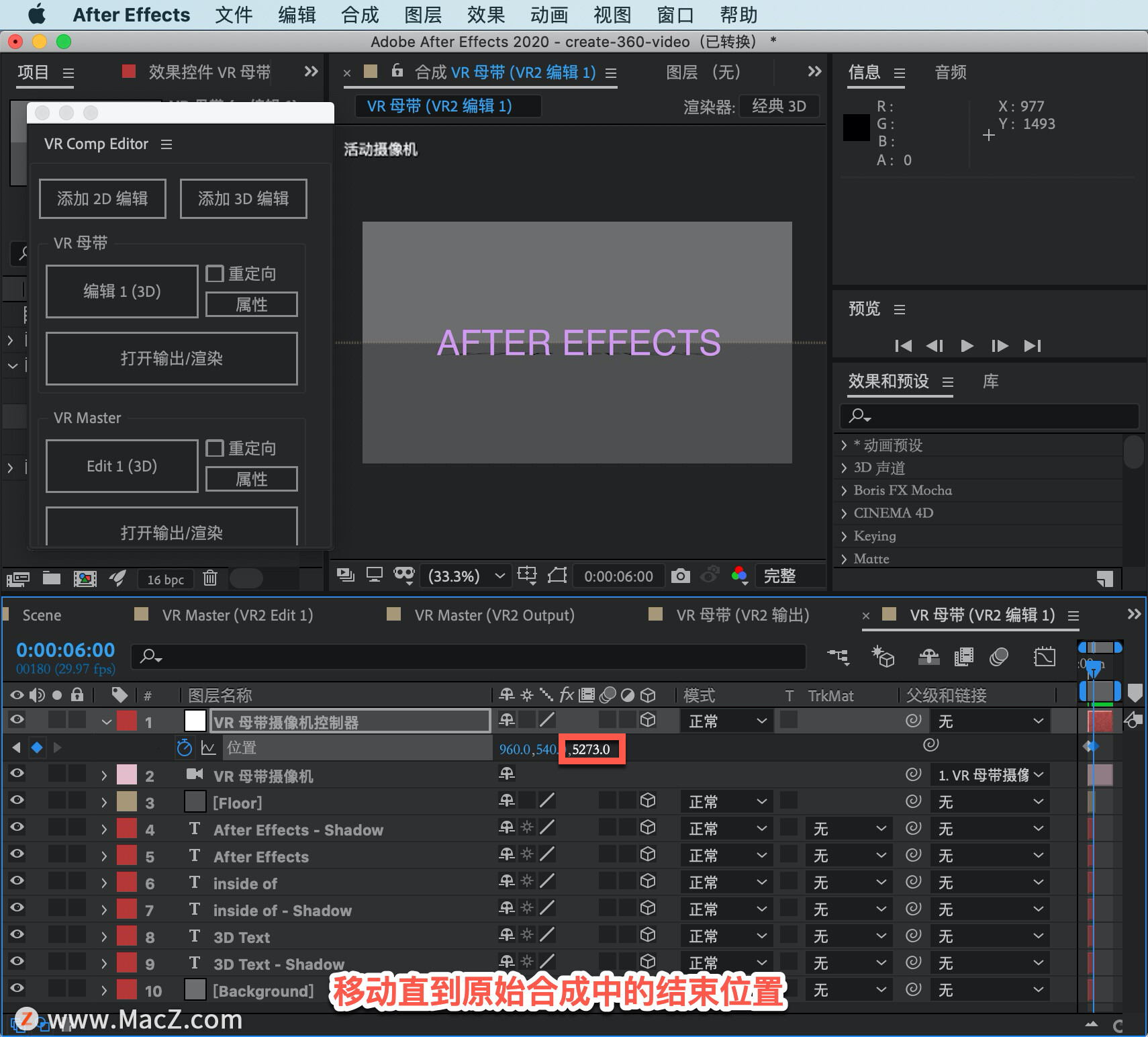
Task: Open the 效果 menu
Action: pos(486,15)
